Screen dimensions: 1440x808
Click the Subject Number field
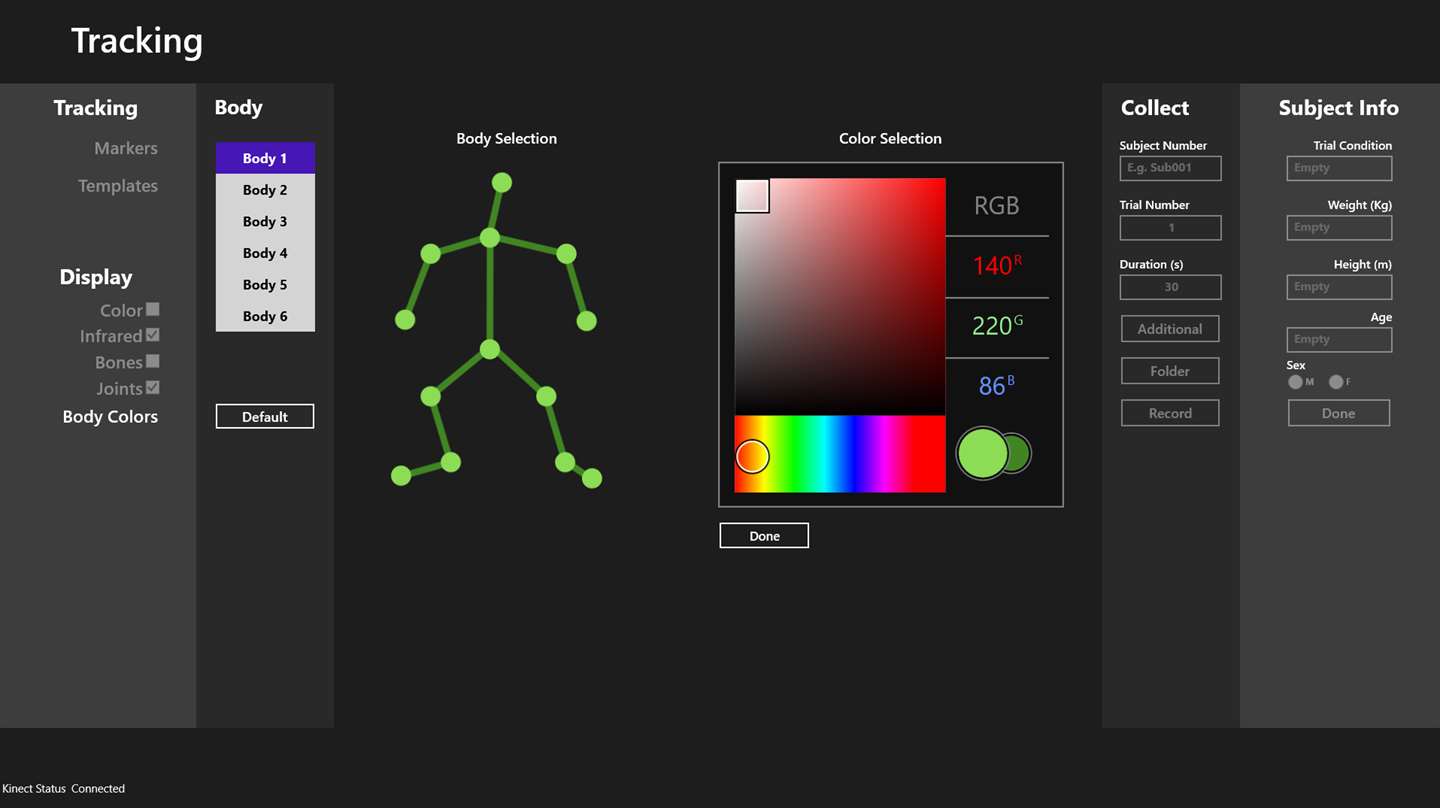click(x=1170, y=168)
